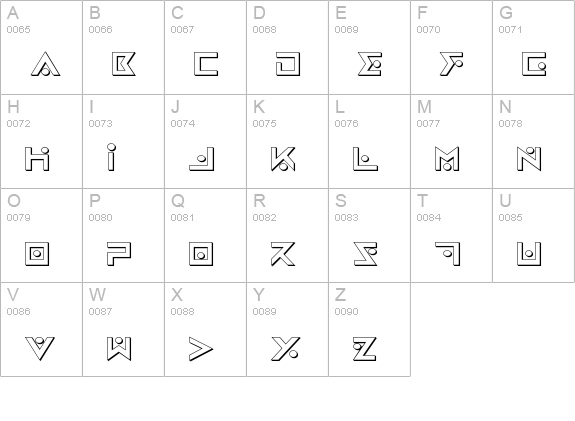
Task: Select the glyph for letter A
Action: [x=45, y=64]
